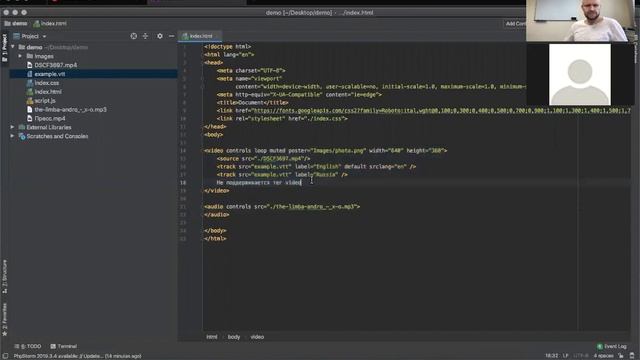Screen dimensions: 640x360
Task: Click video in bottom breadcrumb
Action: tap(257, 337)
